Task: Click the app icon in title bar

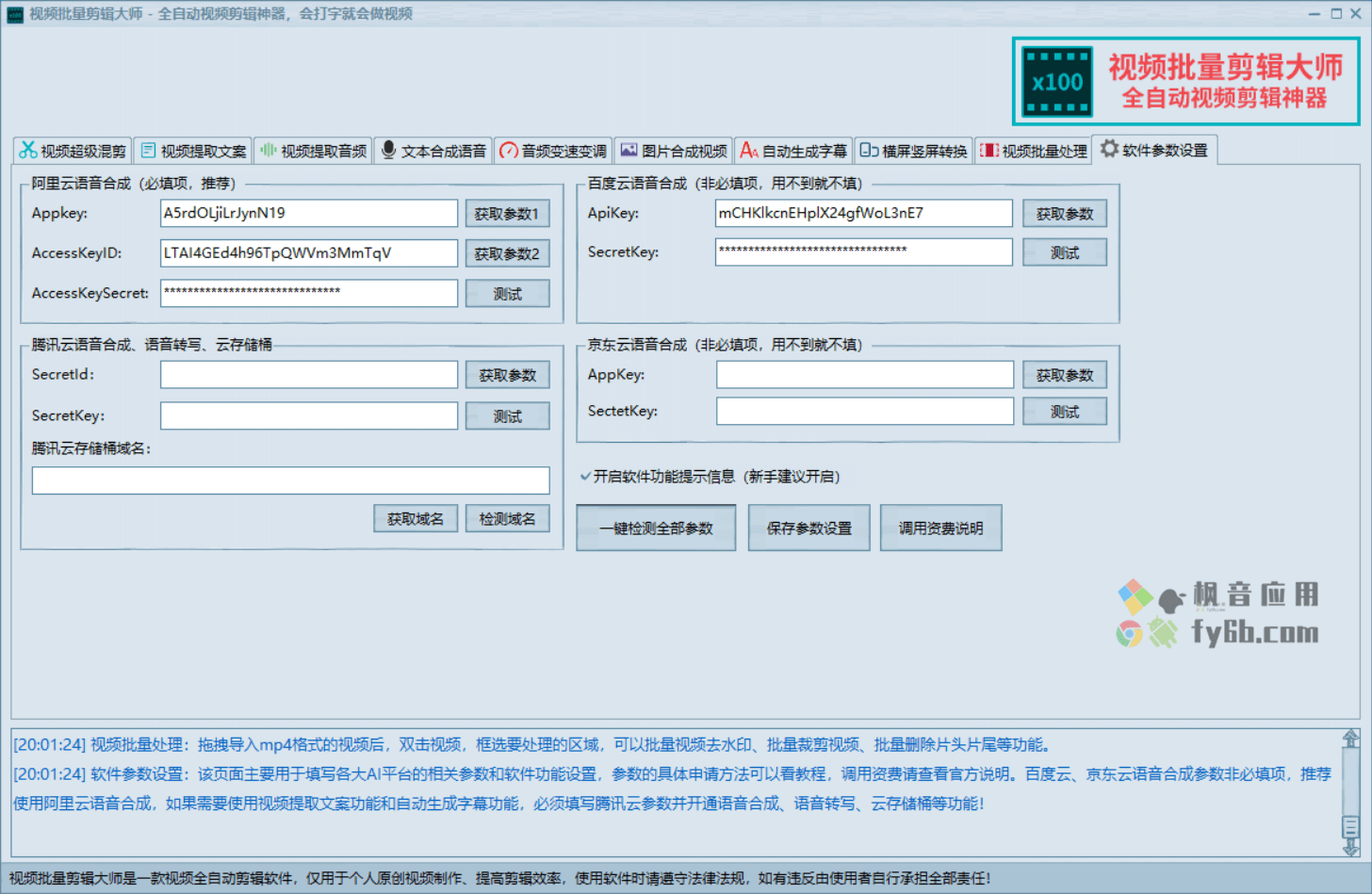Action: point(15,14)
